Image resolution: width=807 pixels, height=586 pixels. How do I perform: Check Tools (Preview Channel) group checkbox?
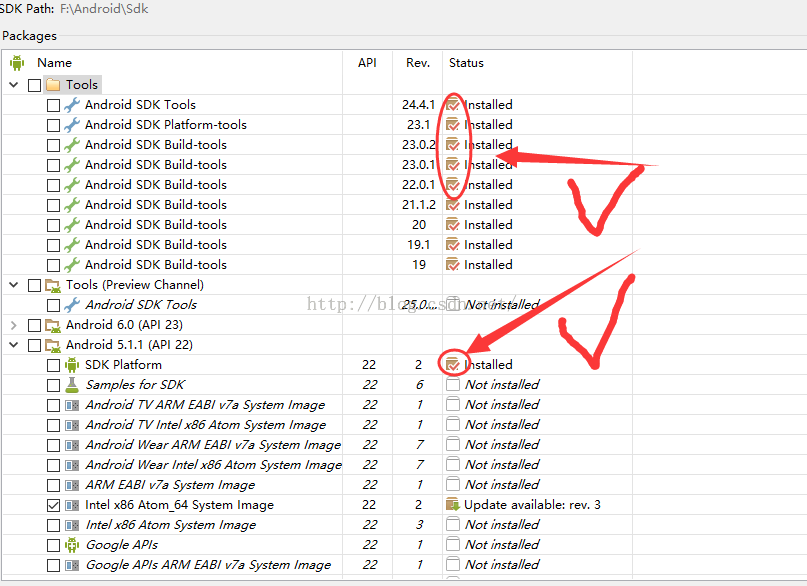[x=34, y=285]
